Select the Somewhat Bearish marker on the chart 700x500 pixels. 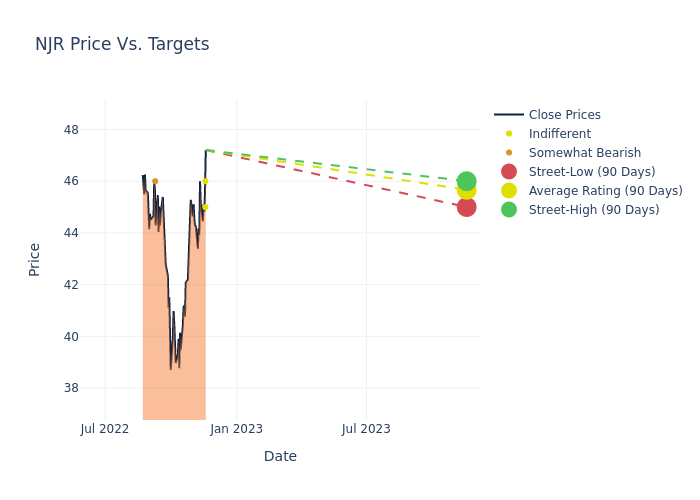(155, 181)
